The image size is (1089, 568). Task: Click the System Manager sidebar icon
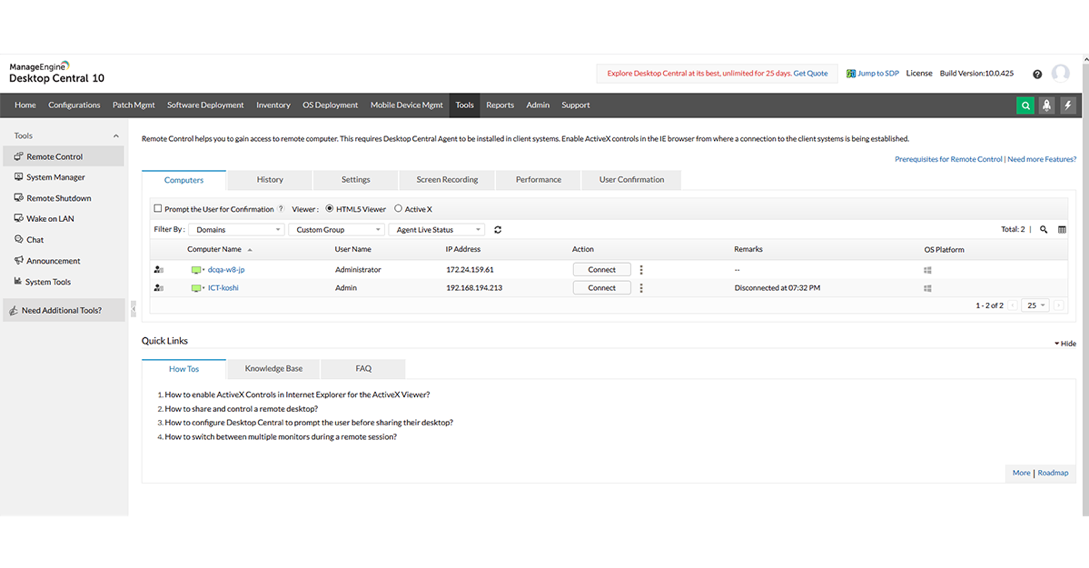pos(19,177)
